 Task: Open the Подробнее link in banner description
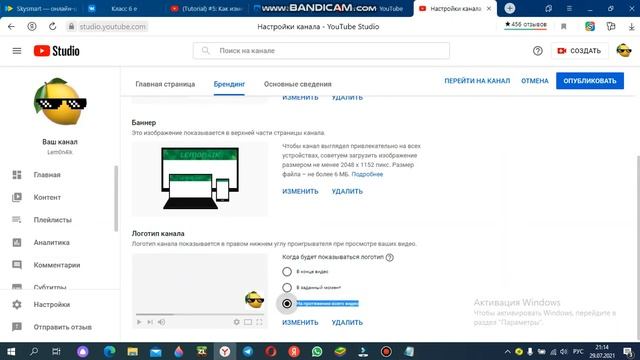click(367, 174)
